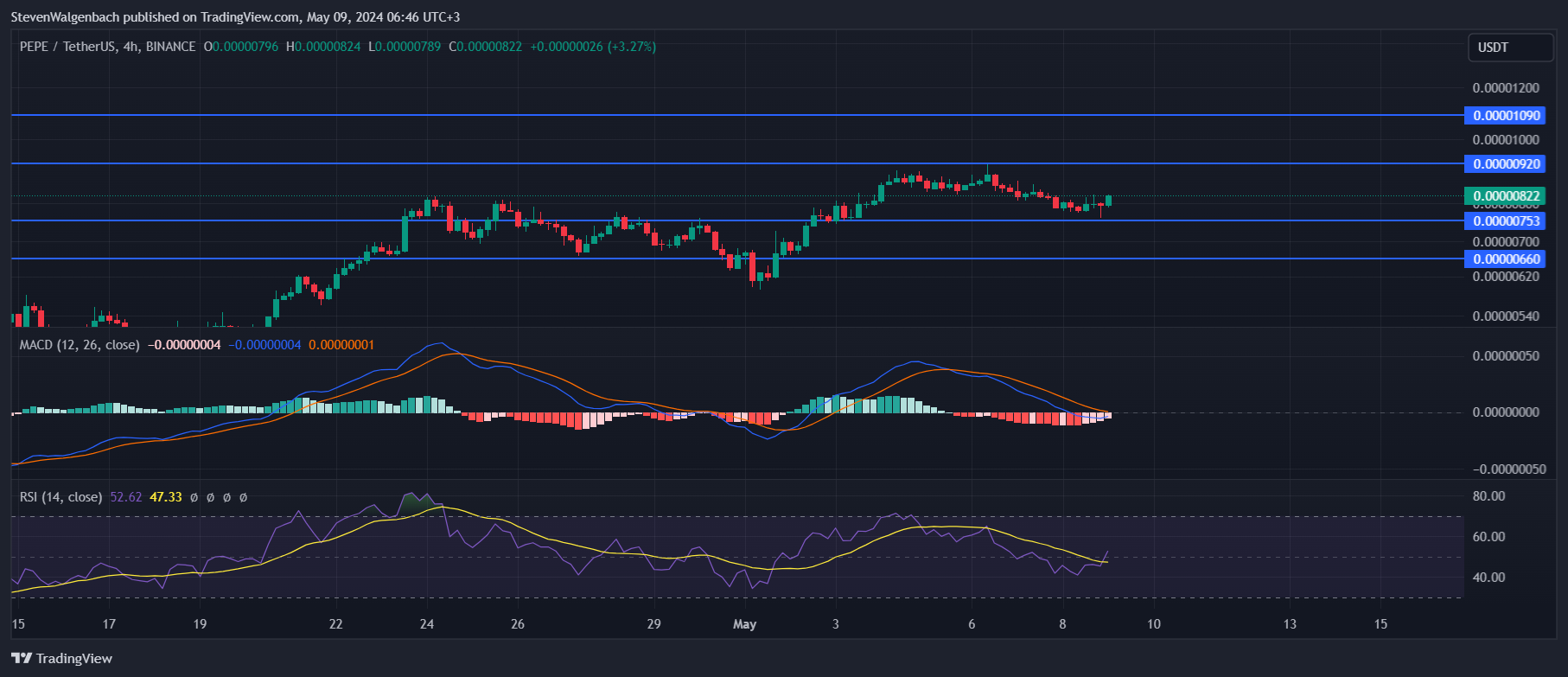Select the blue 0.00001090 price label
Screen dimensions: 1568x677
coord(1505,116)
